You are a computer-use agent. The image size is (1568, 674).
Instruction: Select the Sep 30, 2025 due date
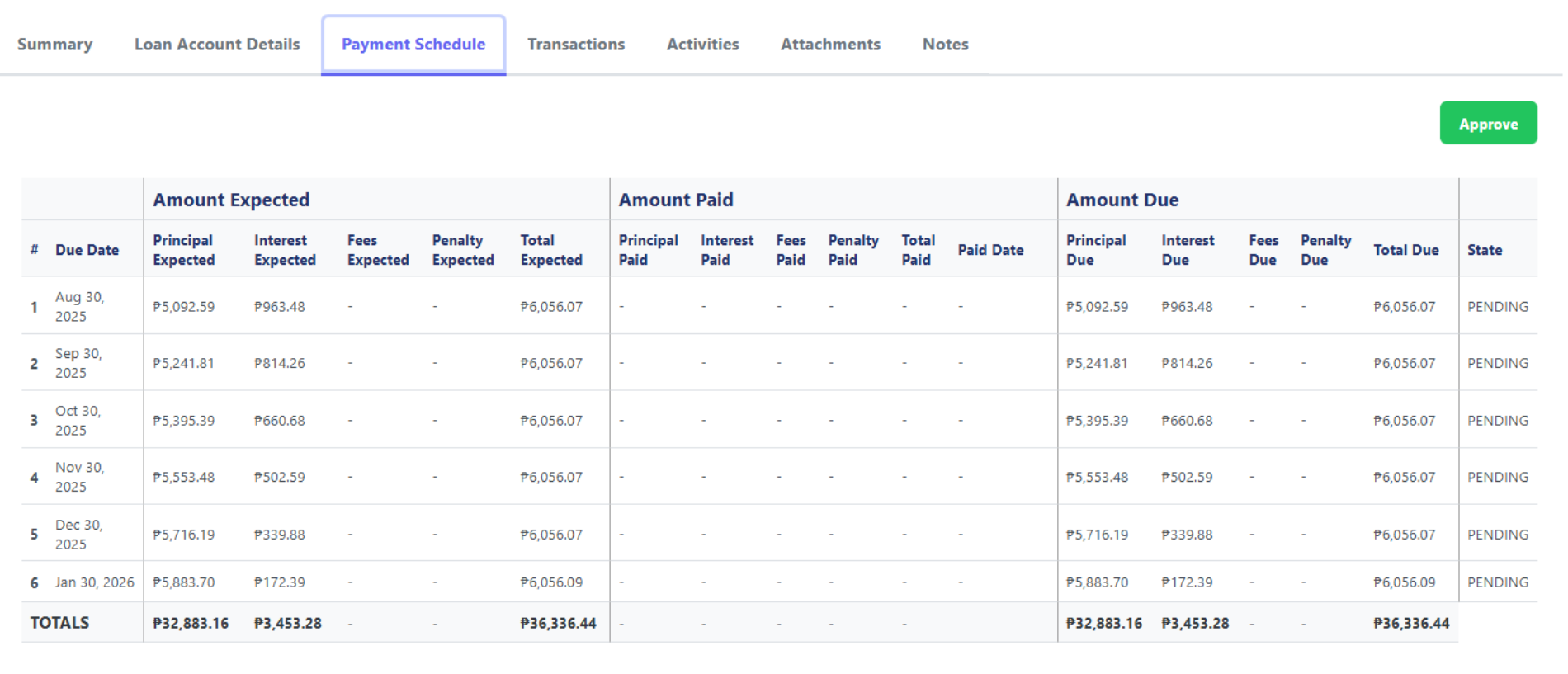coord(79,363)
